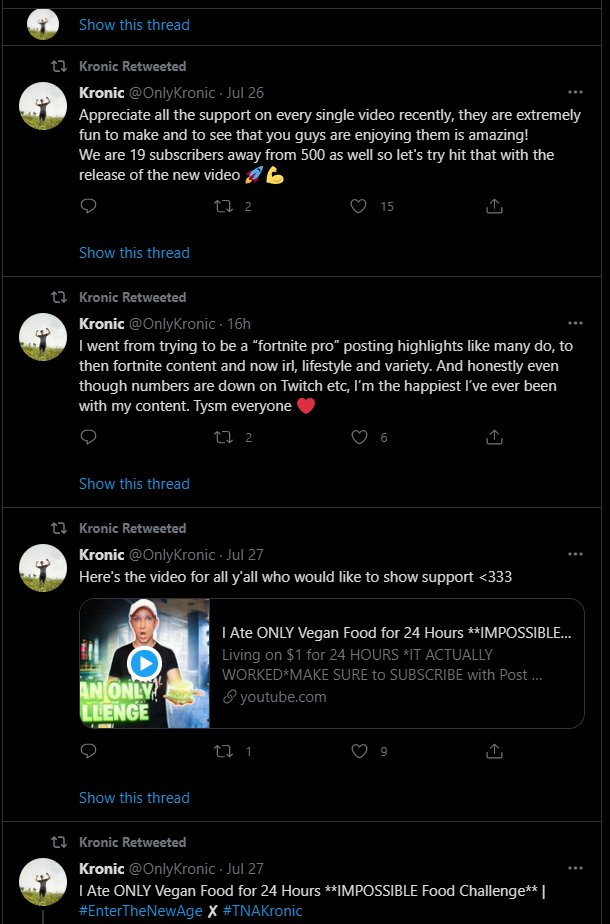Open more options on Jul 26 tweet

click(575, 92)
